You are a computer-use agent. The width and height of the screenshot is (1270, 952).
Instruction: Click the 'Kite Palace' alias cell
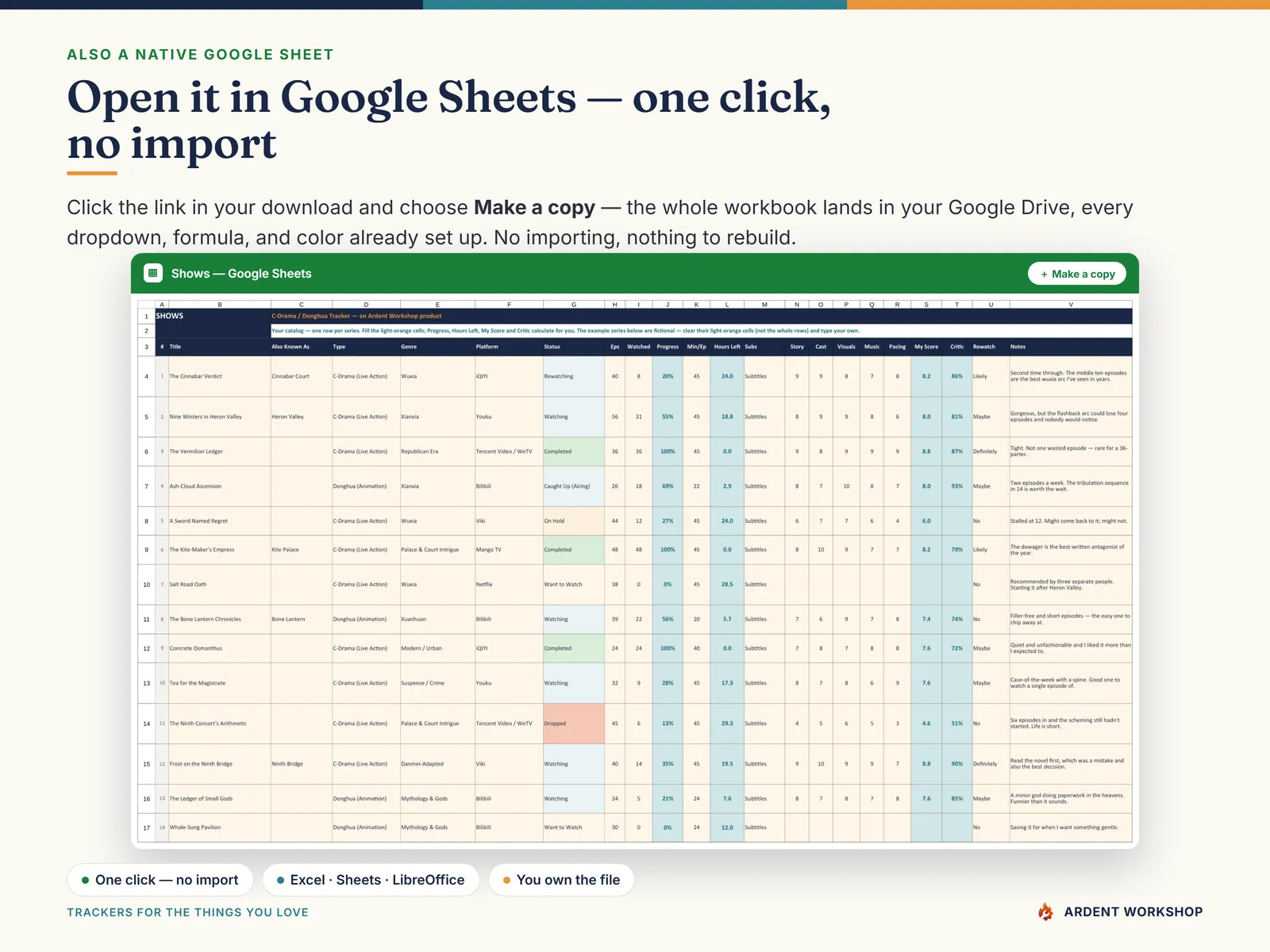coord(302,550)
